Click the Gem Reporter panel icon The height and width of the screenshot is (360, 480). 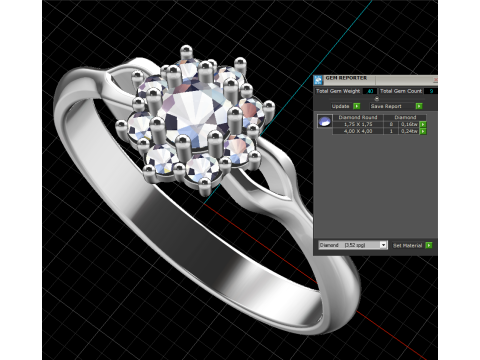click(318, 80)
